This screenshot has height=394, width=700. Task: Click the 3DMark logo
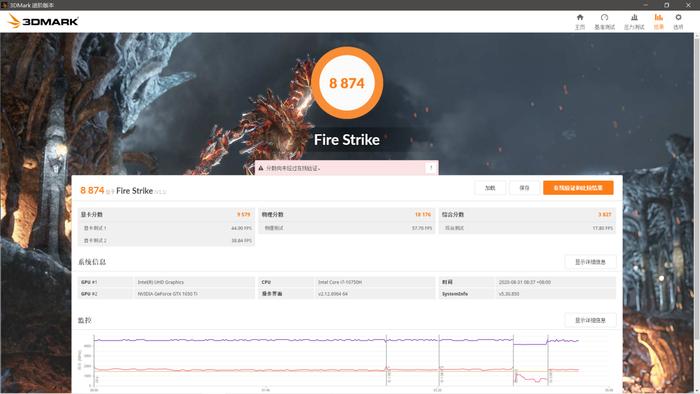point(43,21)
